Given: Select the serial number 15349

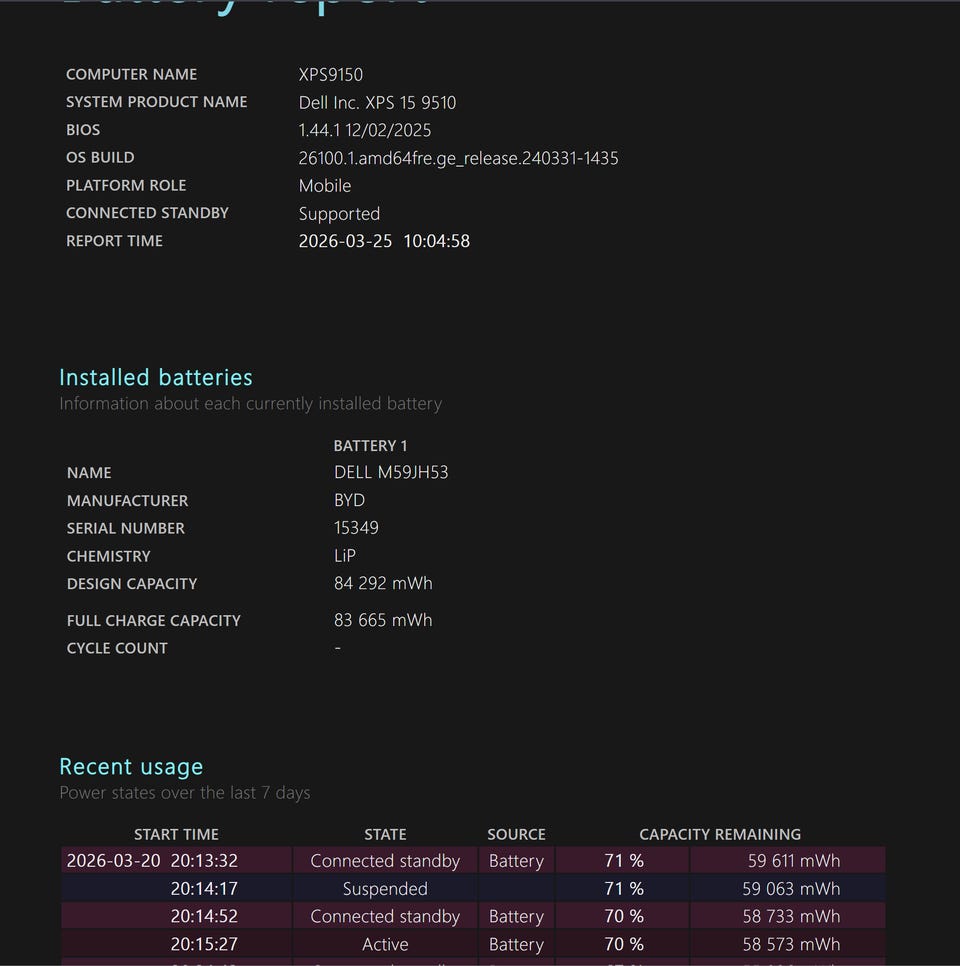Looking at the screenshot, I should tap(356, 528).
